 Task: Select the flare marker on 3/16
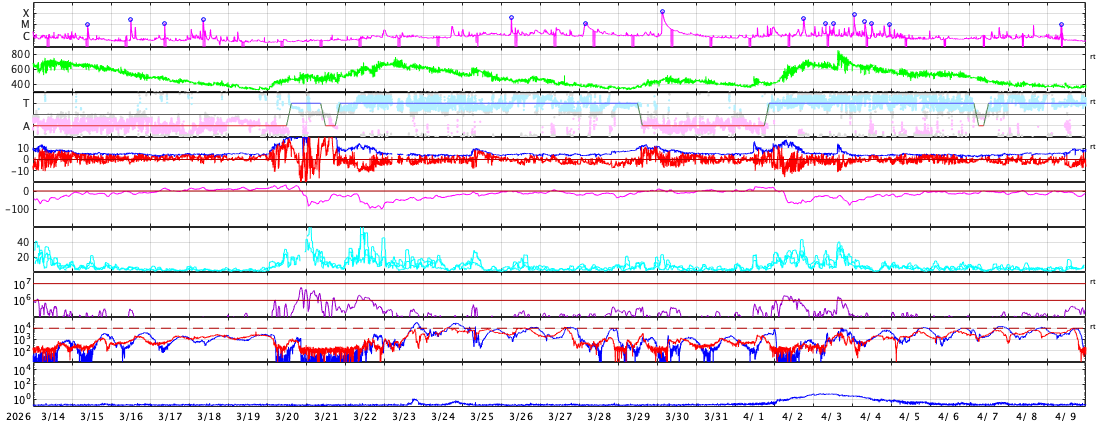[x=131, y=20]
